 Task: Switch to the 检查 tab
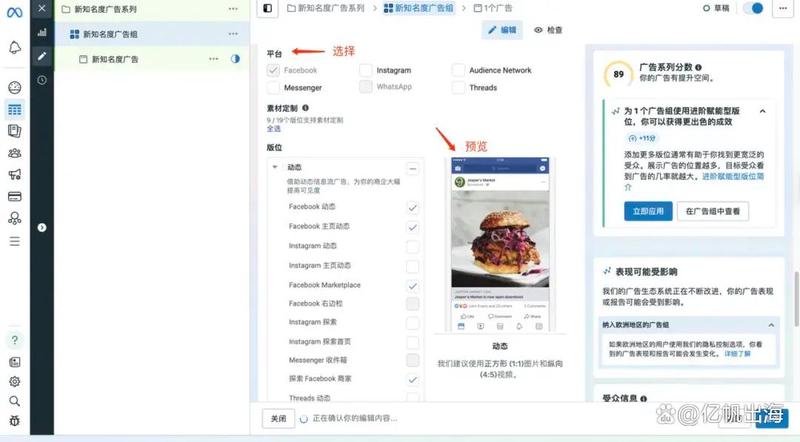(548, 30)
